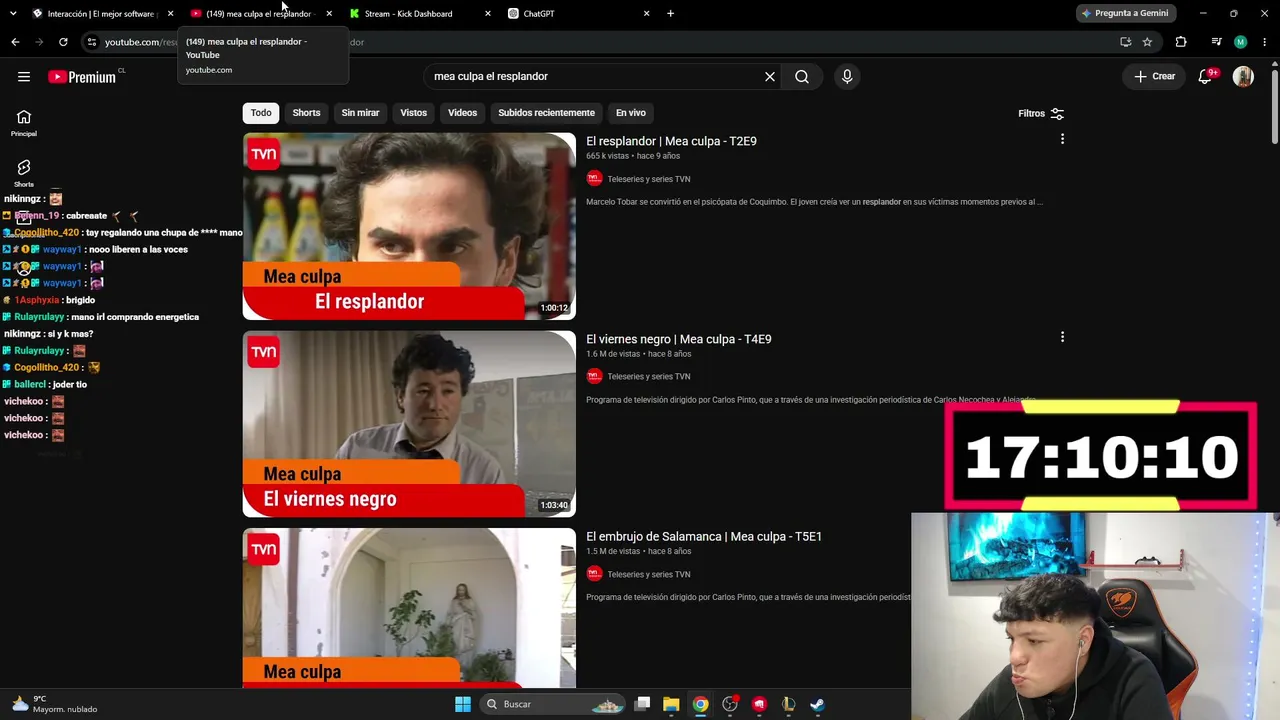Open channel avatar next to El resplandor result

click(x=594, y=179)
